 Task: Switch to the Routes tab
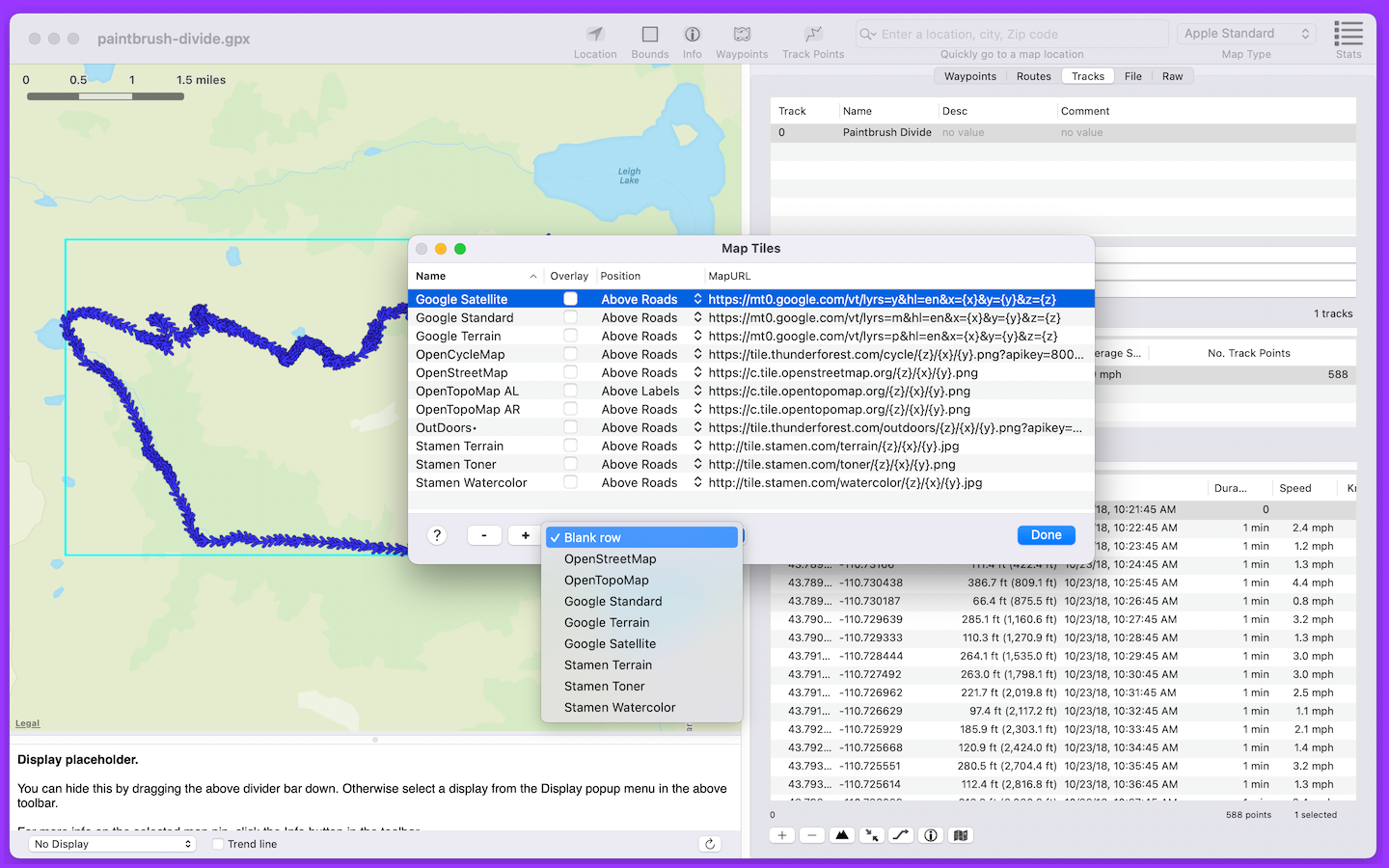(x=1033, y=76)
